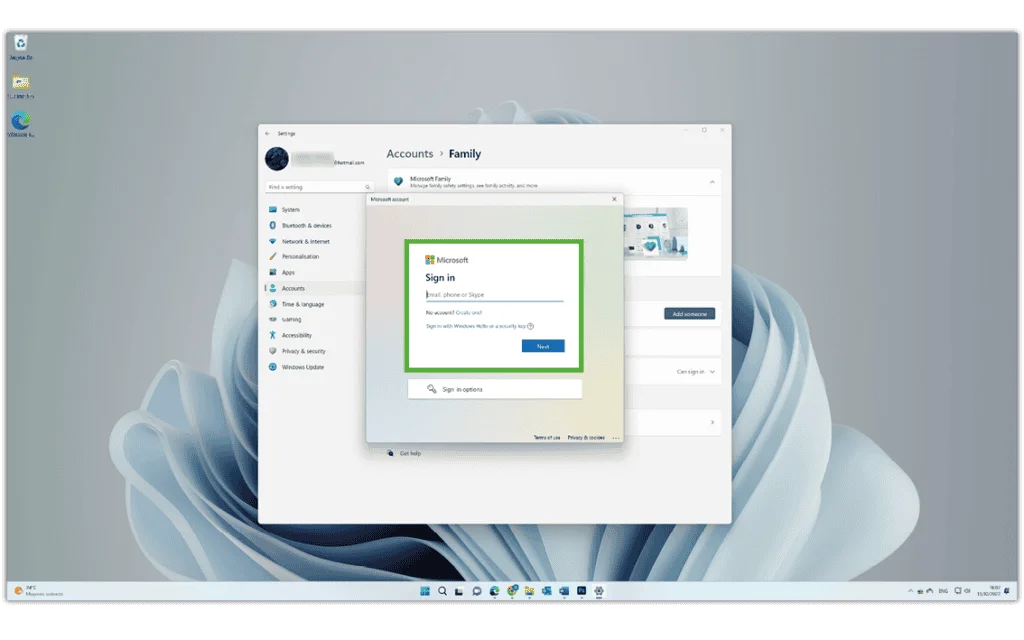The image size is (1024, 640).
Task: Open the ellipsis menu in Microsoft account dialog
Action: click(616, 438)
